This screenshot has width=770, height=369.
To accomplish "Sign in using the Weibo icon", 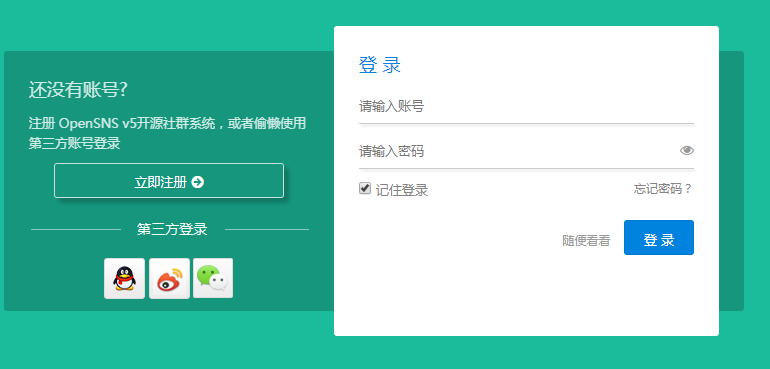I will click(169, 278).
